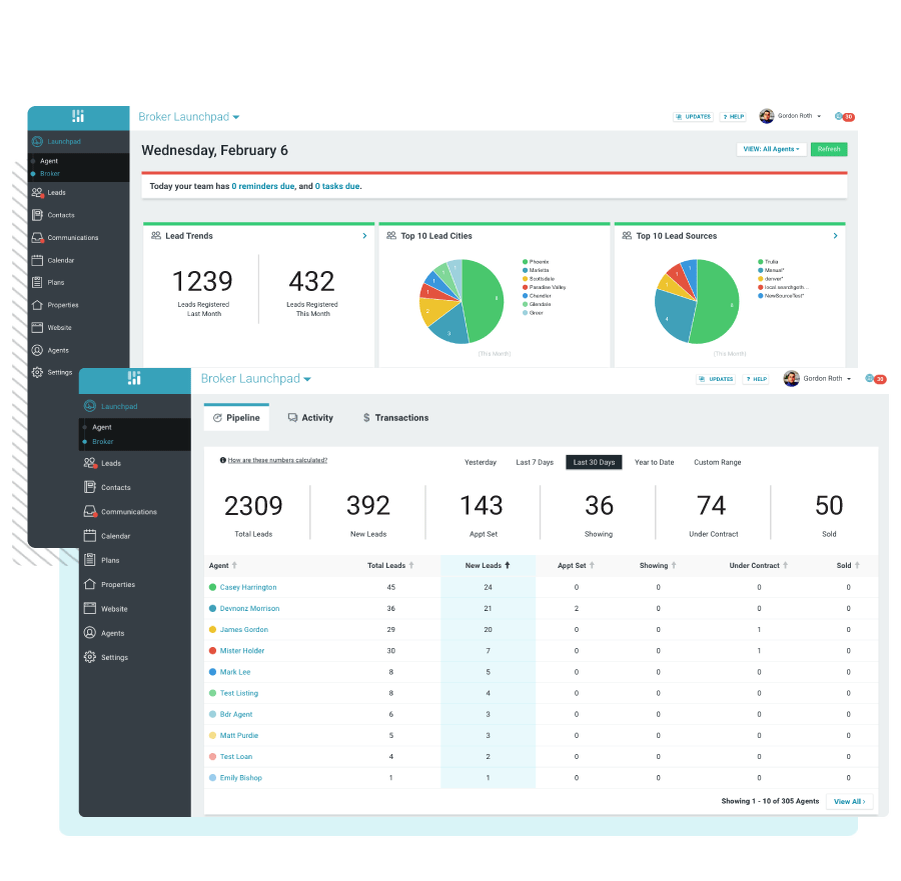Screen dimensions: 901x881
Task: Open 0 tasks due link
Action: click(x=337, y=186)
